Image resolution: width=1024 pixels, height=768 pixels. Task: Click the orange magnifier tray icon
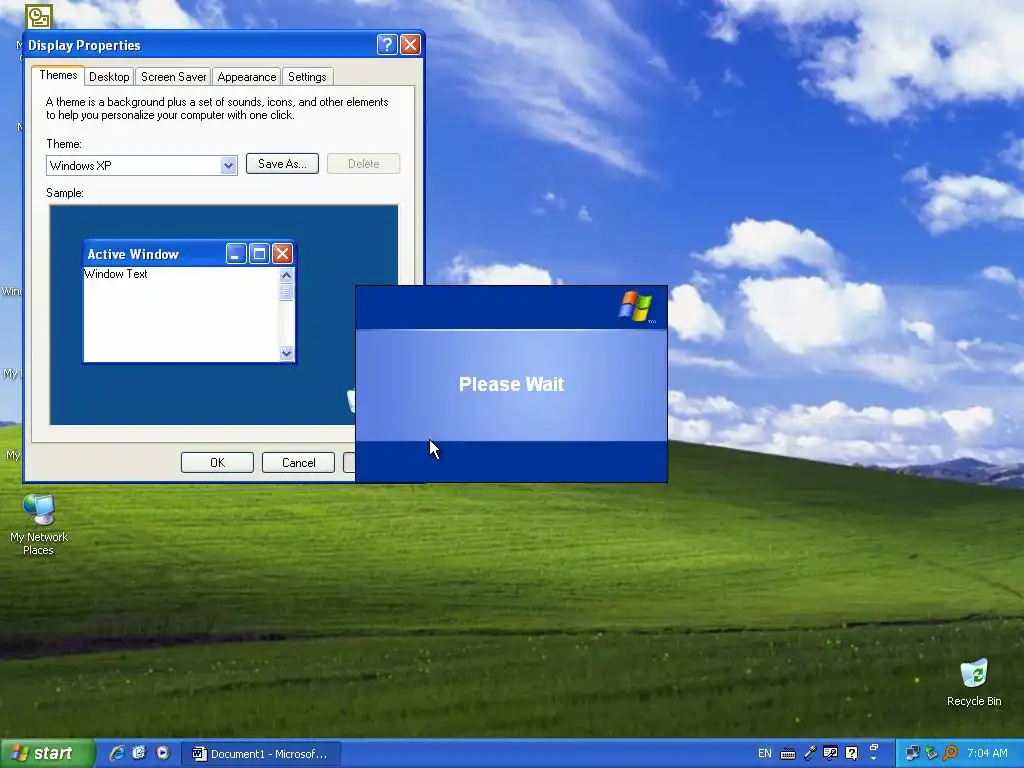tap(950, 754)
